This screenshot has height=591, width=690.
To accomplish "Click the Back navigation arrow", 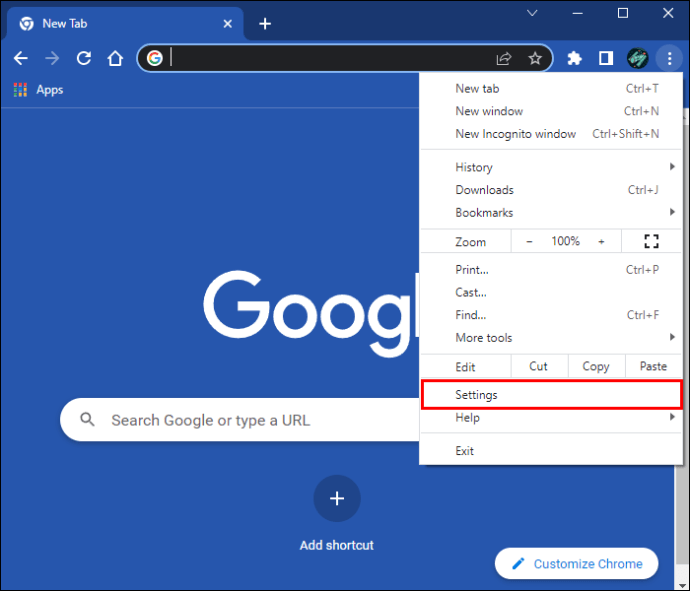I will (x=21, y=58).
